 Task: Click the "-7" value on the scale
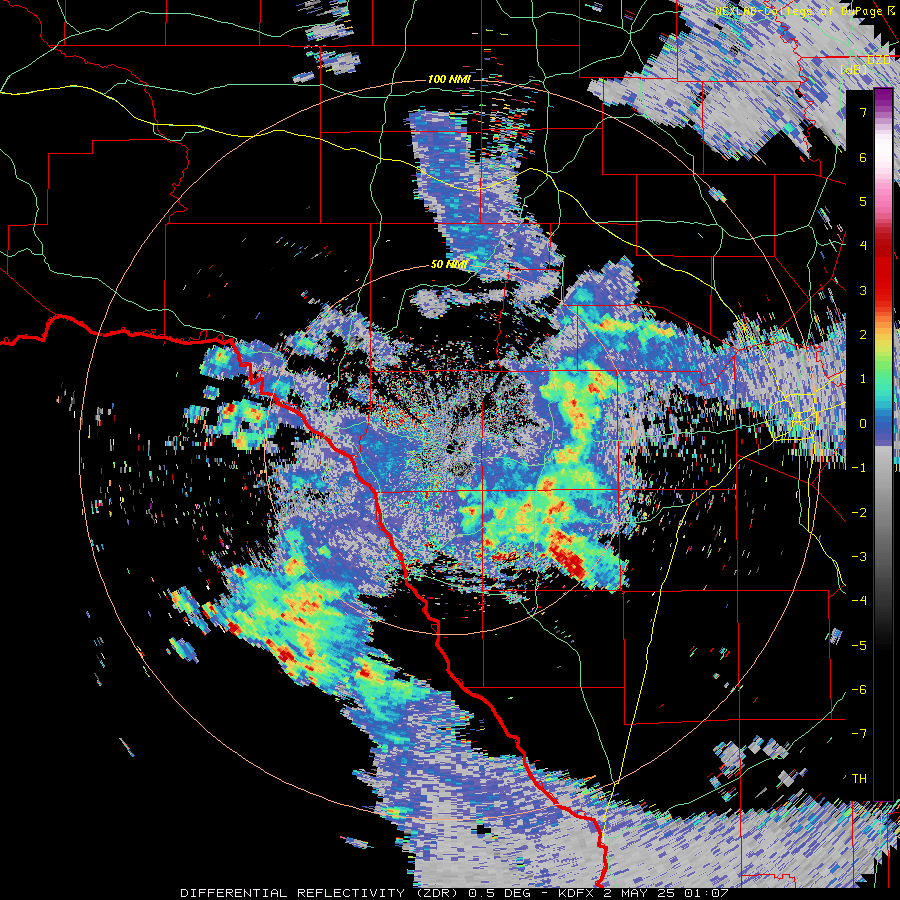click(x=859, y=734)
